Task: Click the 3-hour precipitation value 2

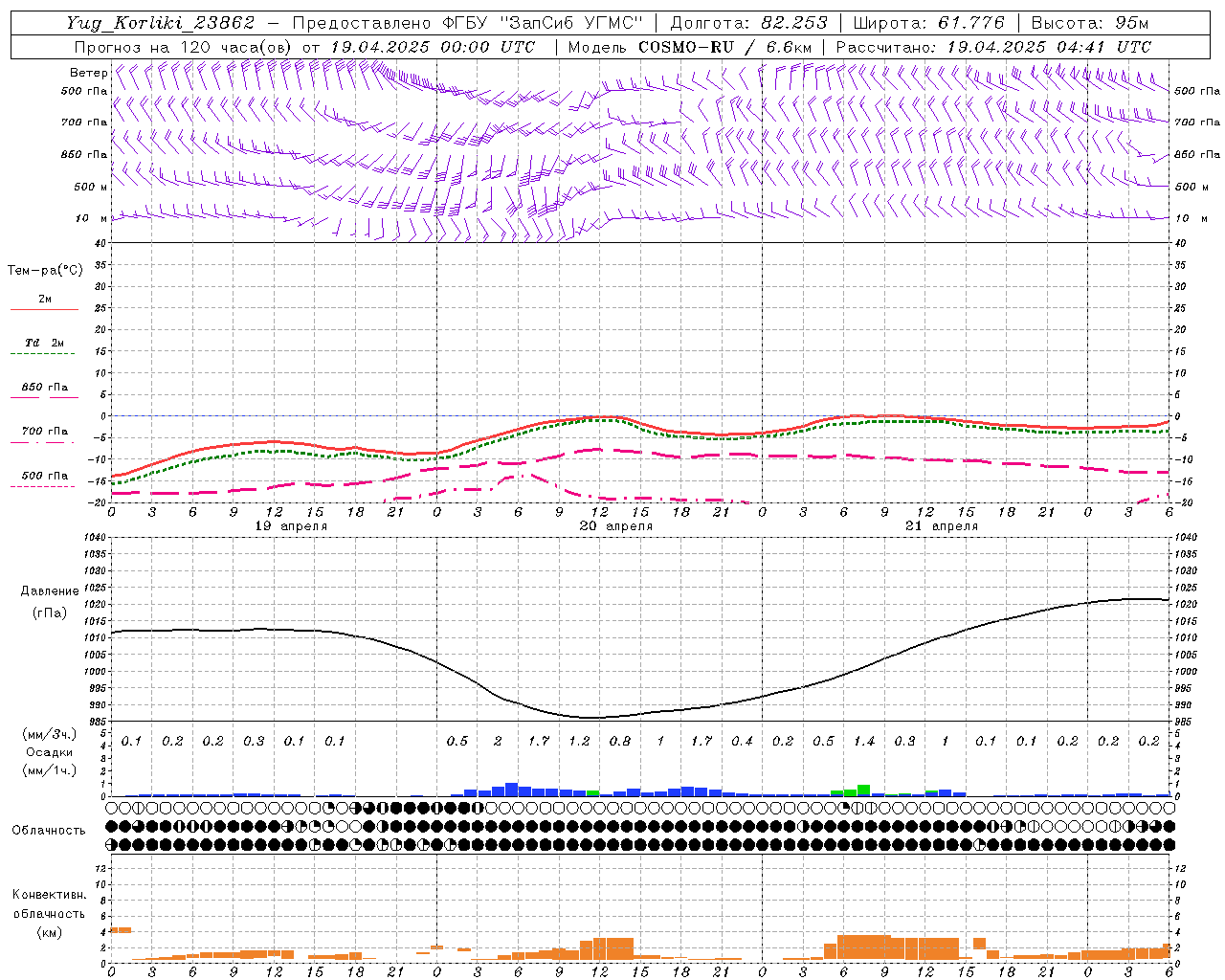Action: pos(498,742)
